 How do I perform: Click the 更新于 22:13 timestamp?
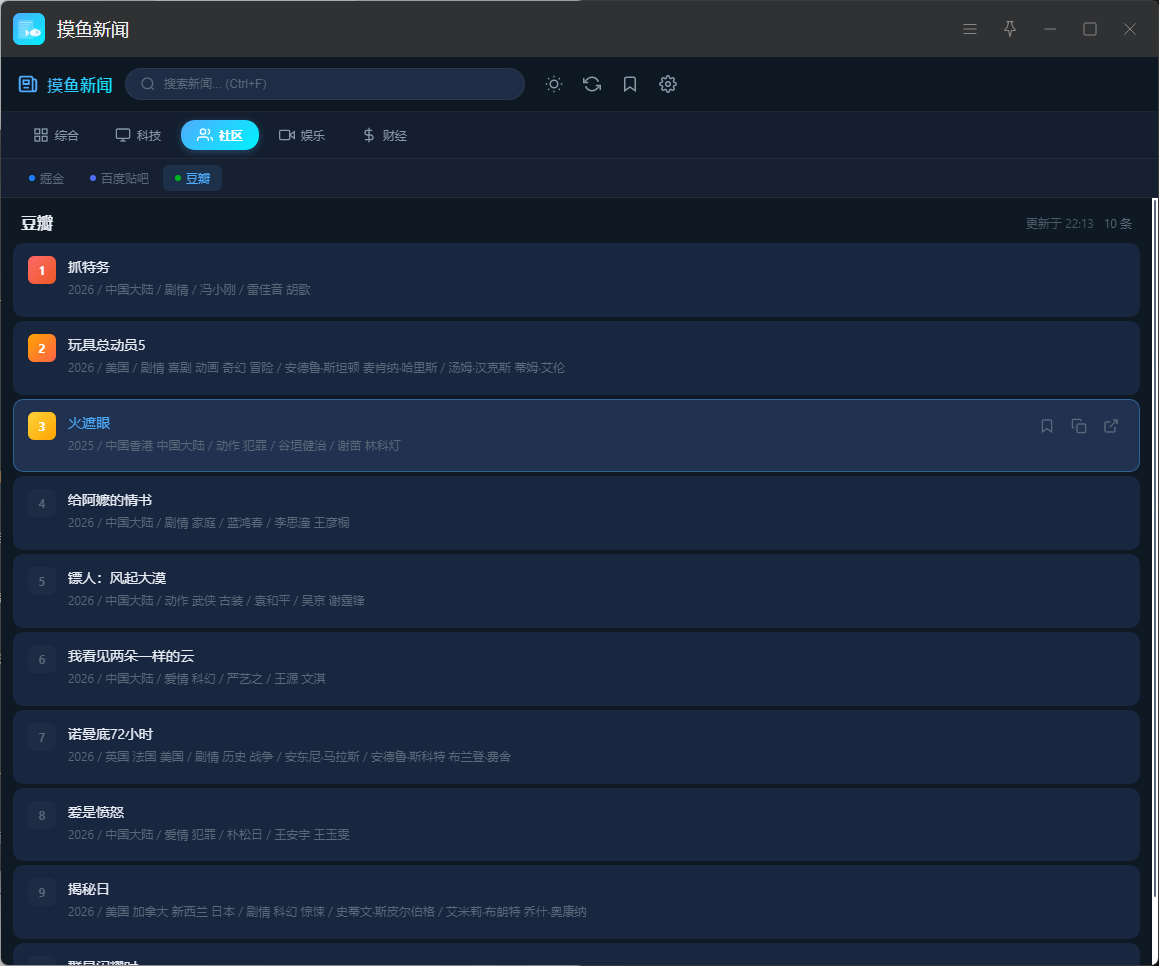1059,223
